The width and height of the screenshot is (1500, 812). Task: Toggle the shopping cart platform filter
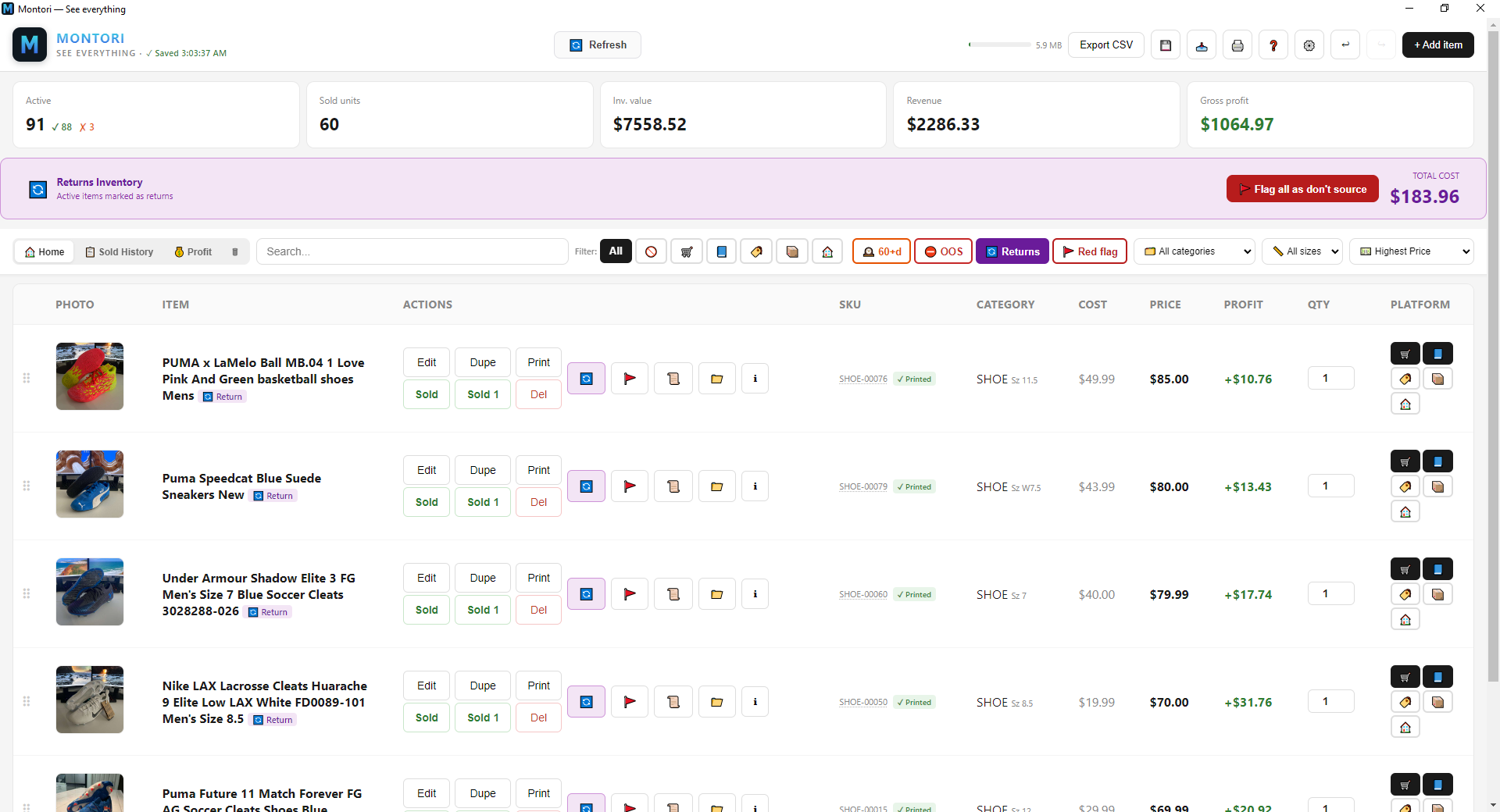pos(687,251)
